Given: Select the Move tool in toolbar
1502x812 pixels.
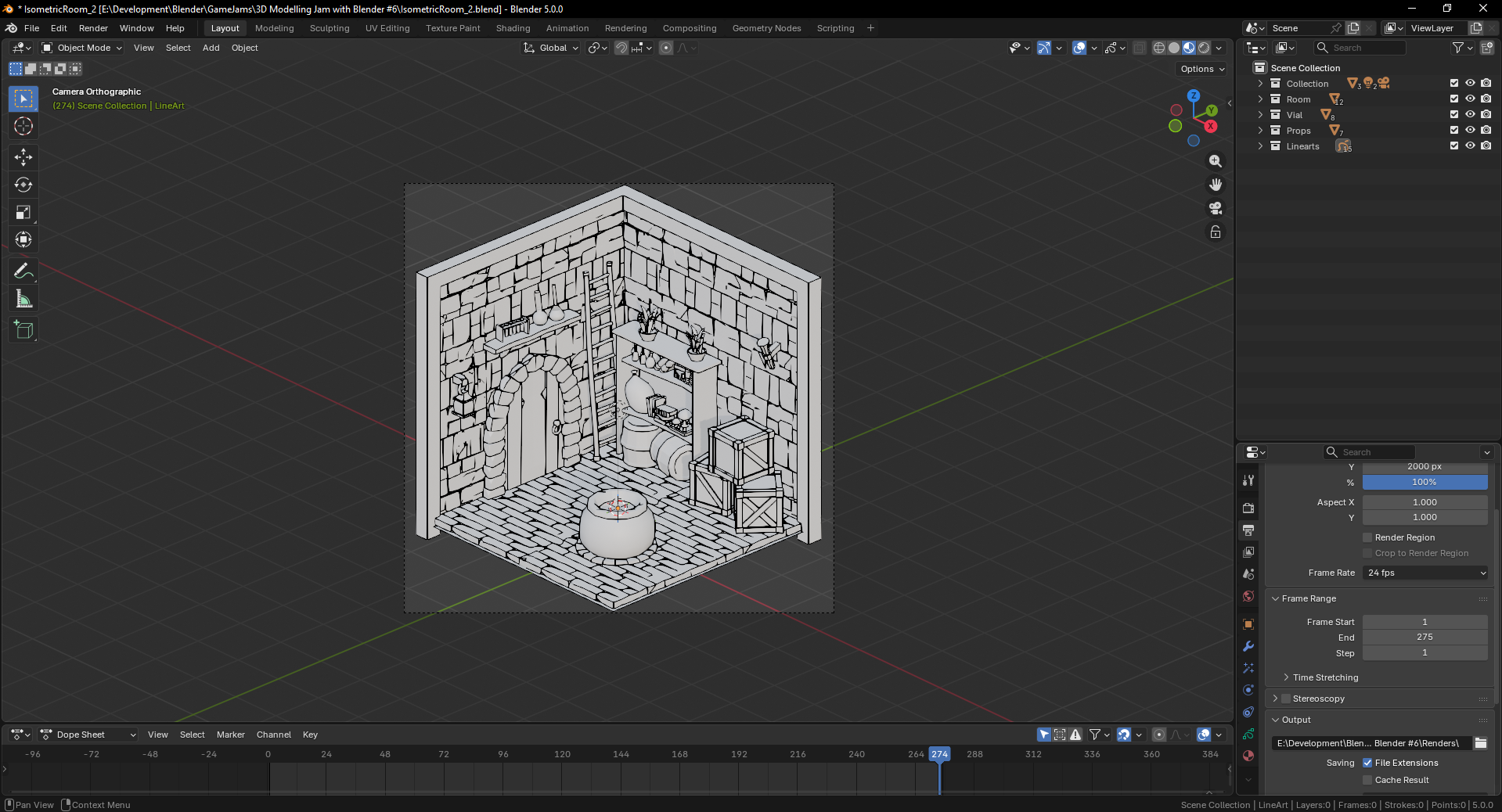Looking at the screenshot, I should 23,157.
